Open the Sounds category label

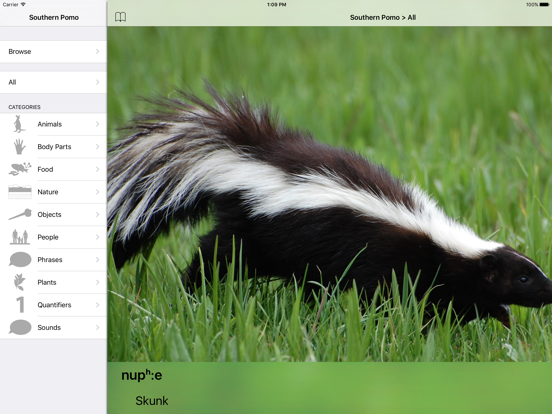[x=49, y=327]
